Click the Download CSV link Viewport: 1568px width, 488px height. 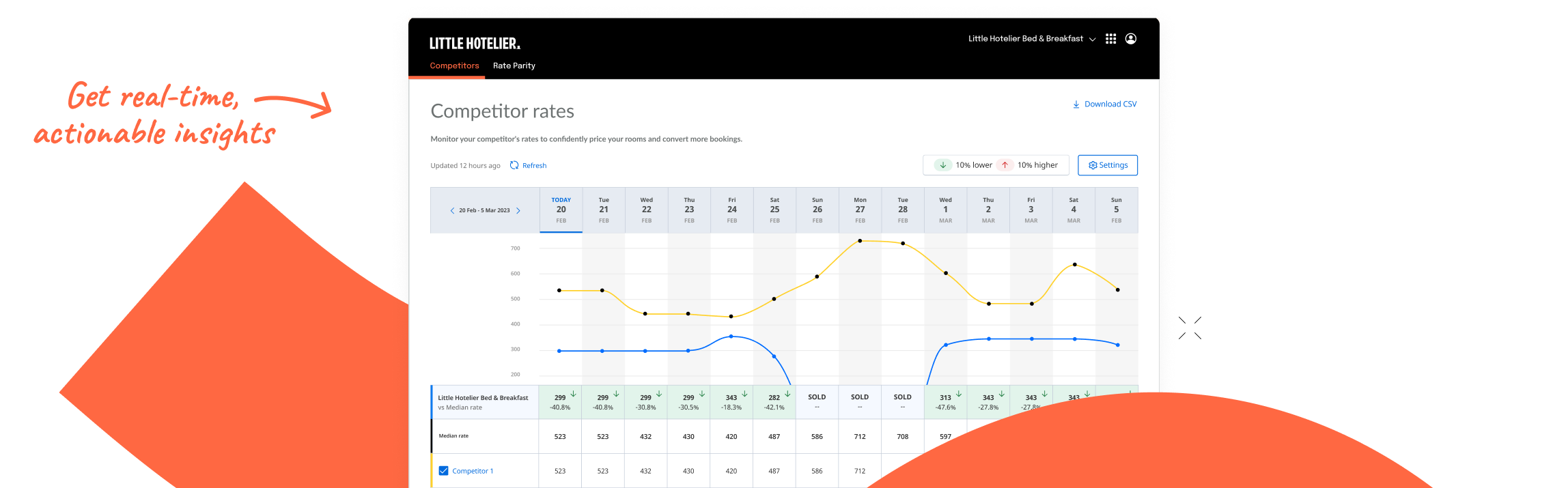point(1104,104)
